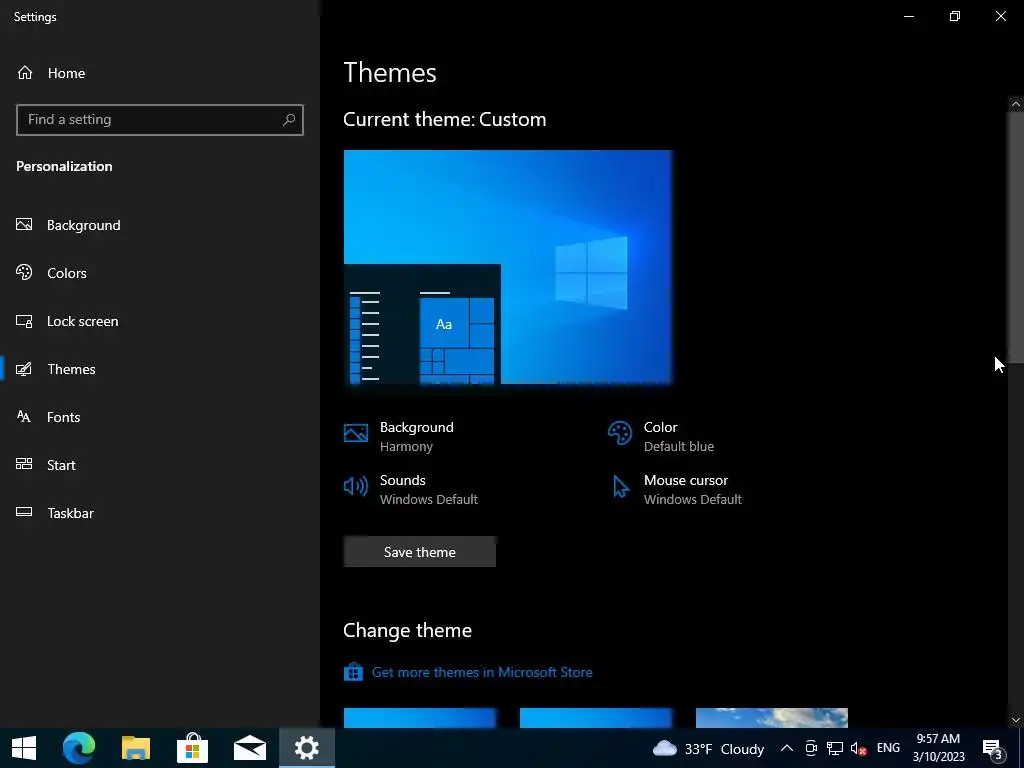Click the Save theme button
Screen dimensions: 1024x768
[x=419, y=552]
